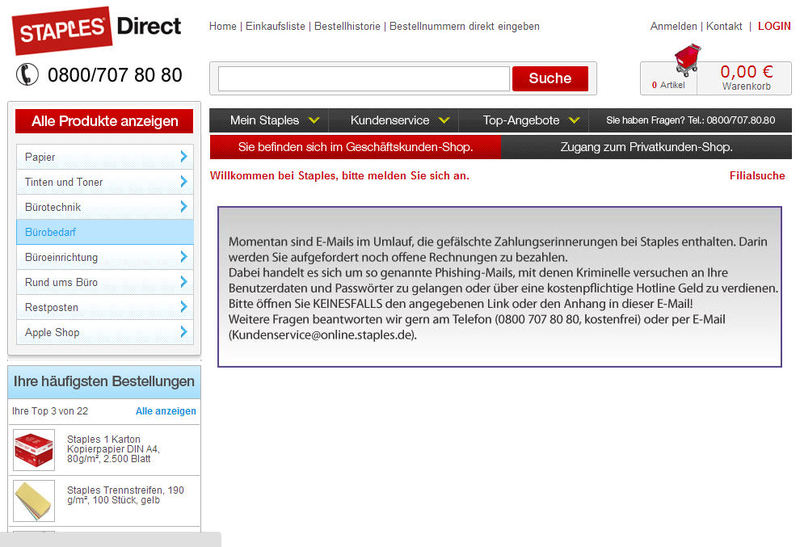The width and height of the screenshot is (800, 547).
Task: Click the Apple Shop category arrow
Action: pos(184,332)
